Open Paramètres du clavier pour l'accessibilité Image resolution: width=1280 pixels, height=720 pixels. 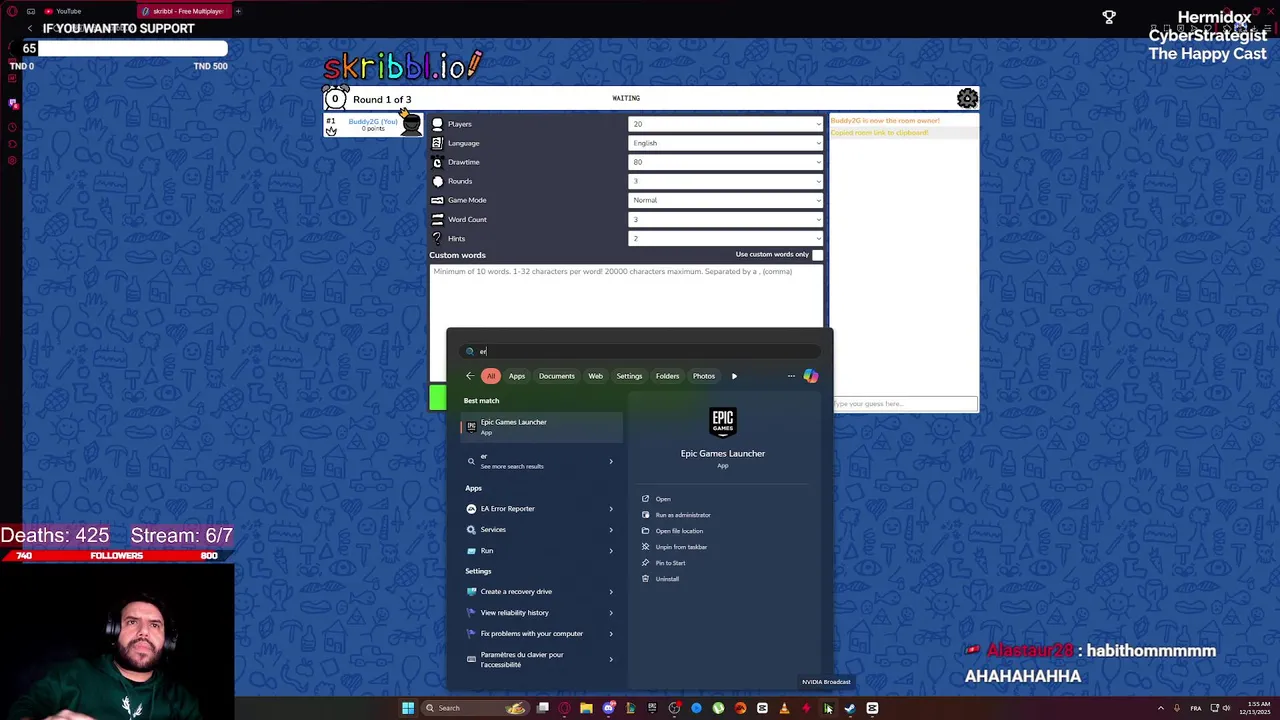pos(541,660)
